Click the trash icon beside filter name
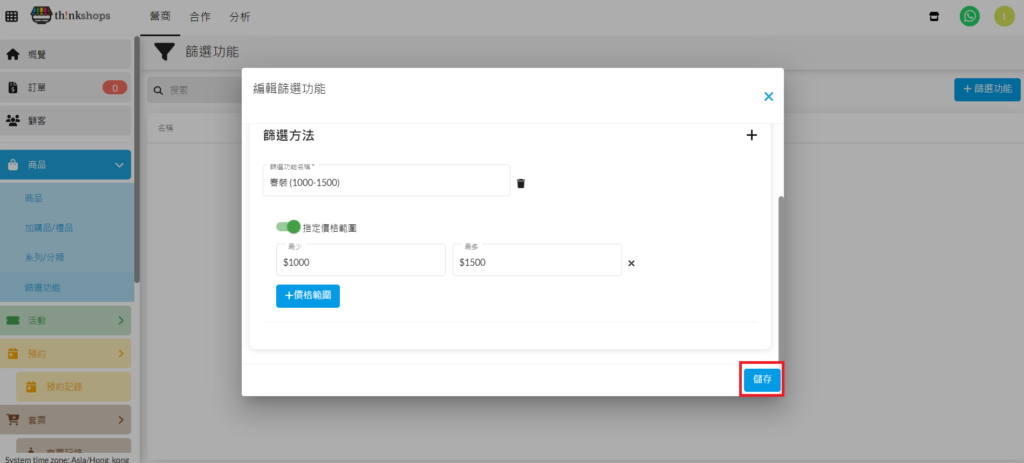The height and width of the screenshot is (463, 1024). [x=520, y=183]
